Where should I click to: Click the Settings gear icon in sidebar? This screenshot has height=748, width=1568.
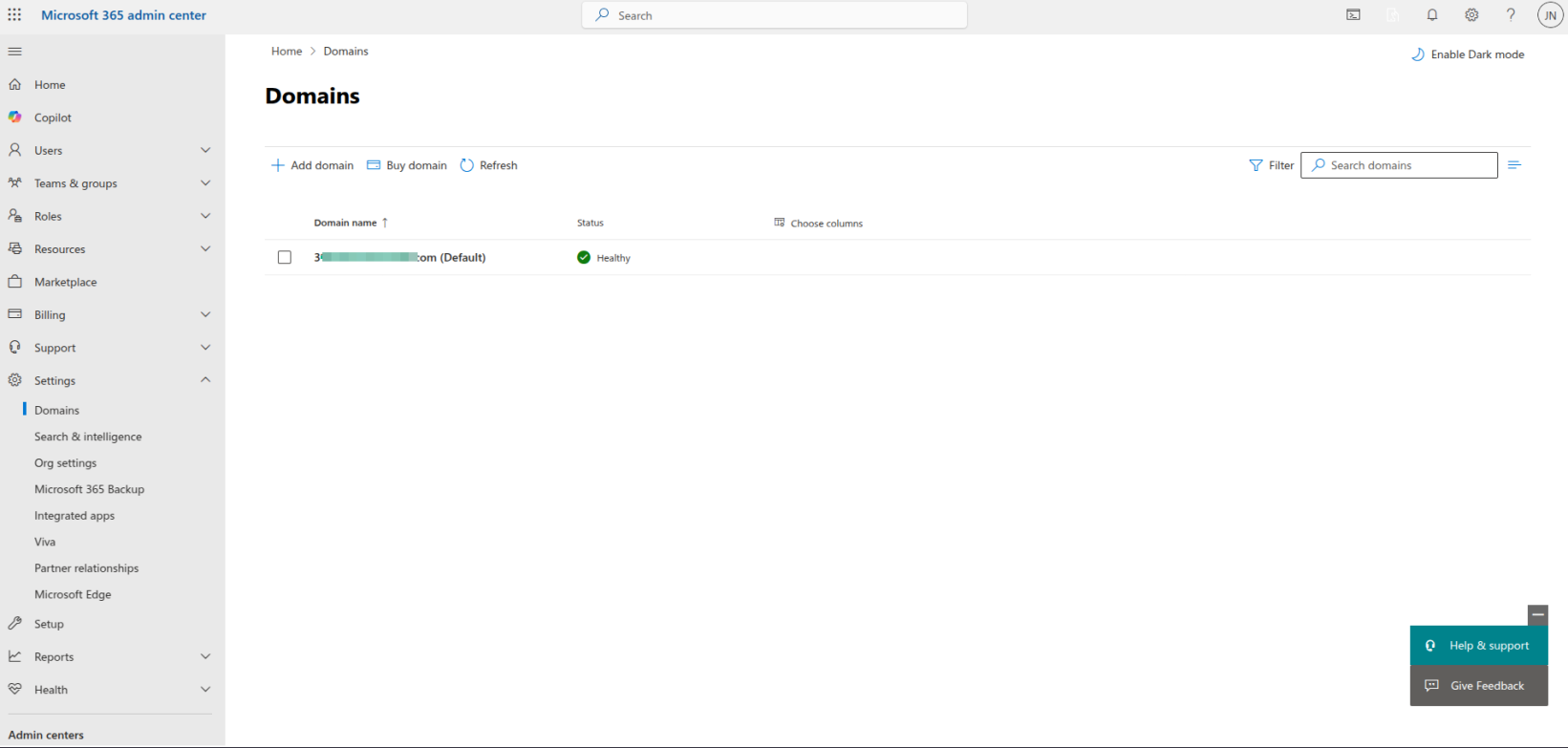click(14, 380)
